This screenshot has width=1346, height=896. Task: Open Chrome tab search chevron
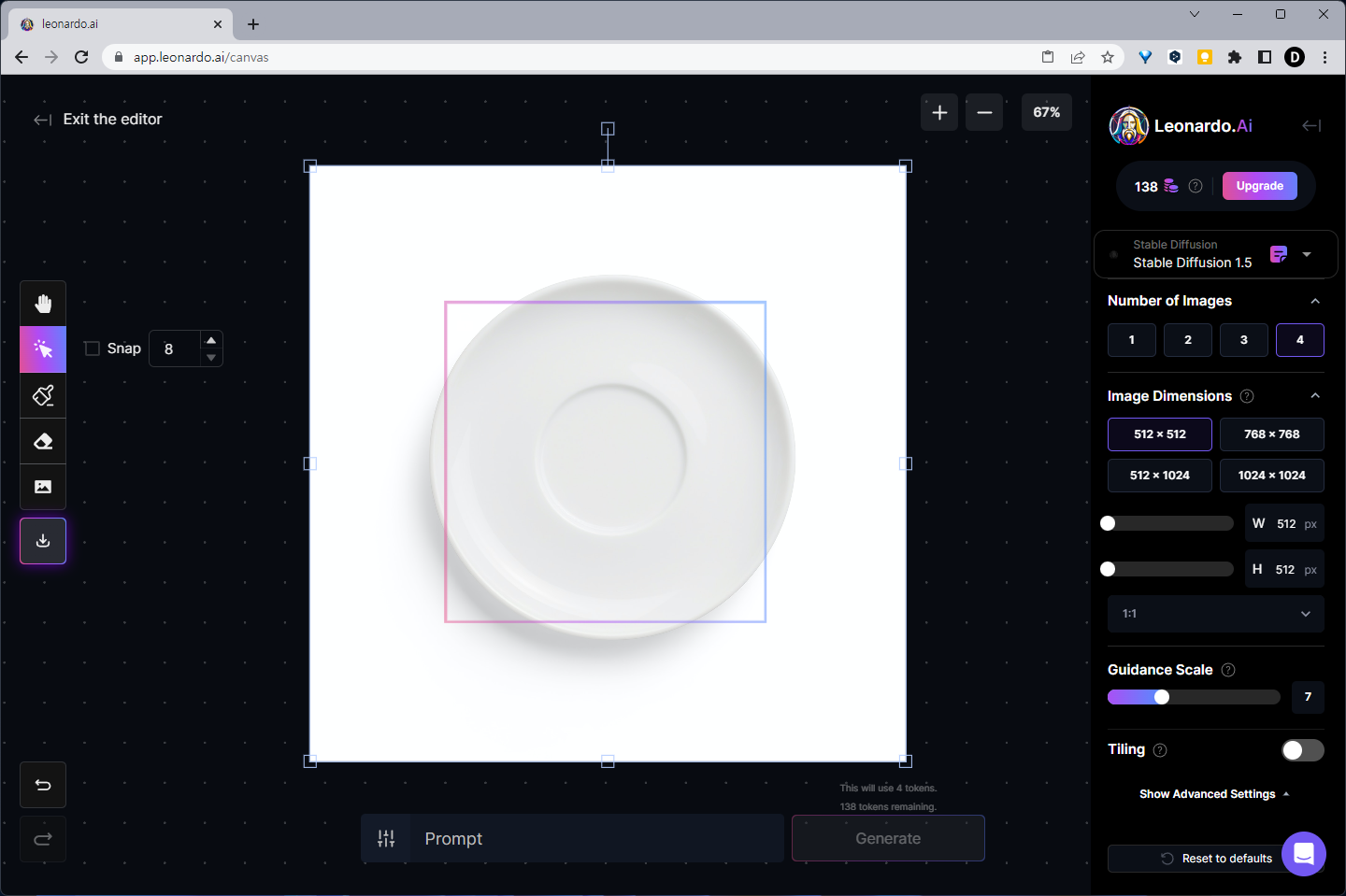click(1195, 14)
